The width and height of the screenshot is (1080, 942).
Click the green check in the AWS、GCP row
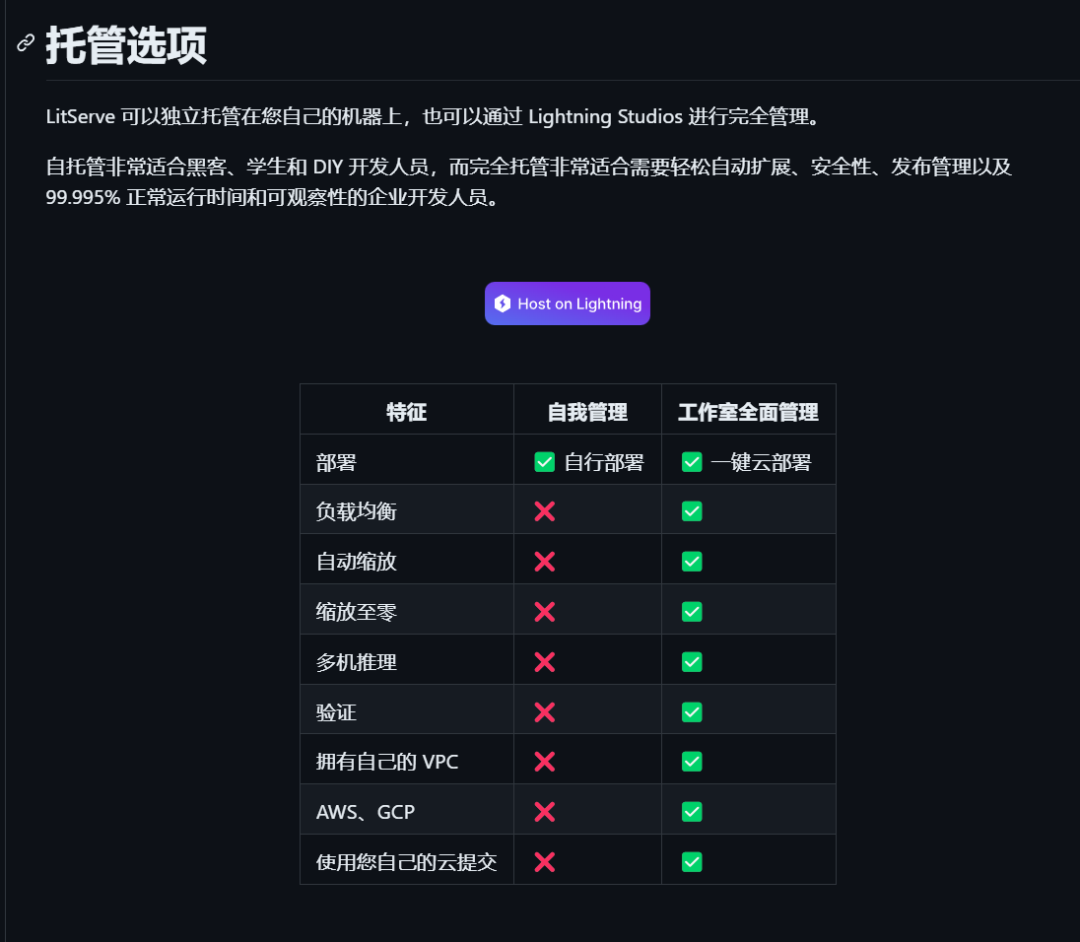click(692, 812)
